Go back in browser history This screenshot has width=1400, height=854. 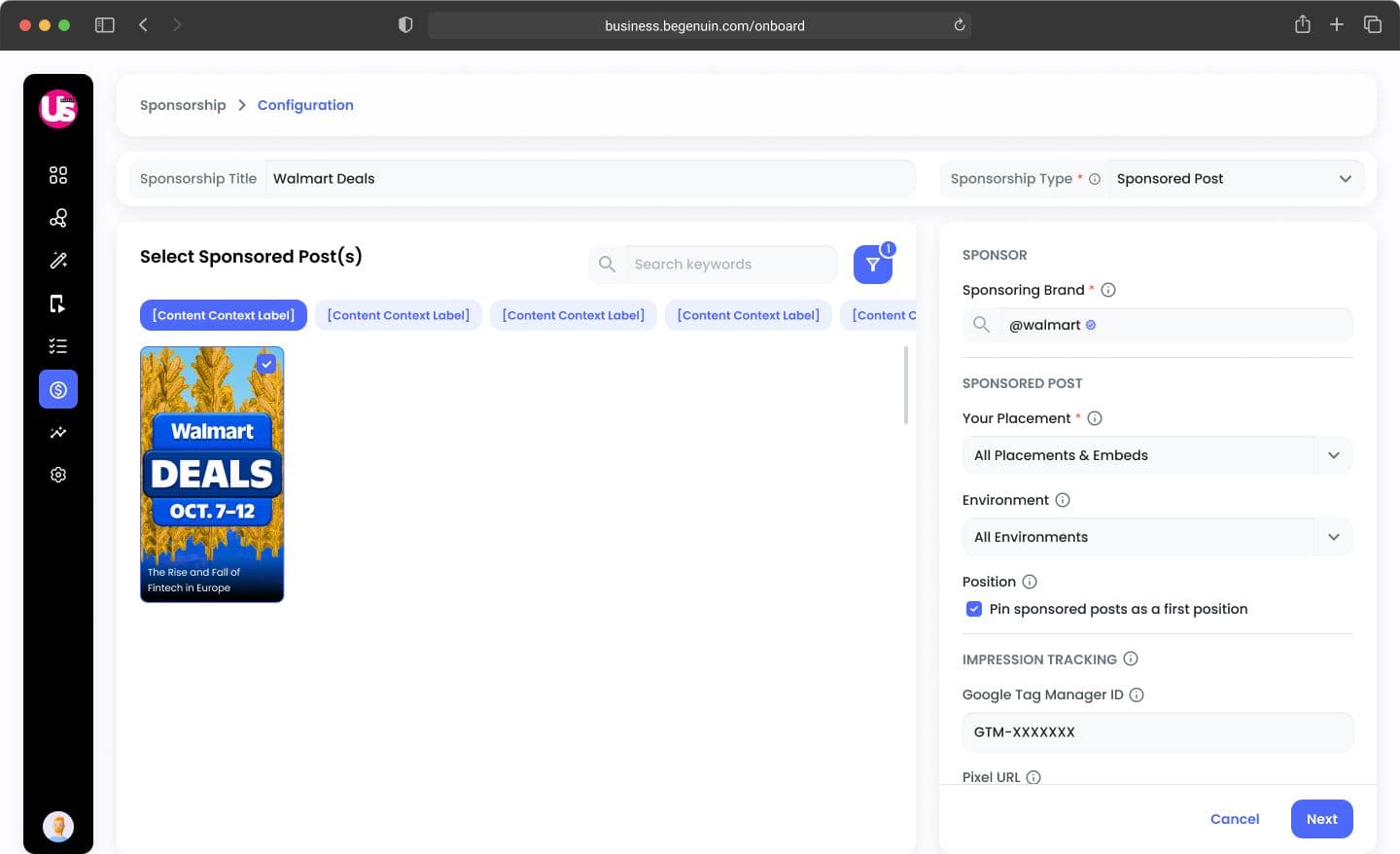point(143,25)
